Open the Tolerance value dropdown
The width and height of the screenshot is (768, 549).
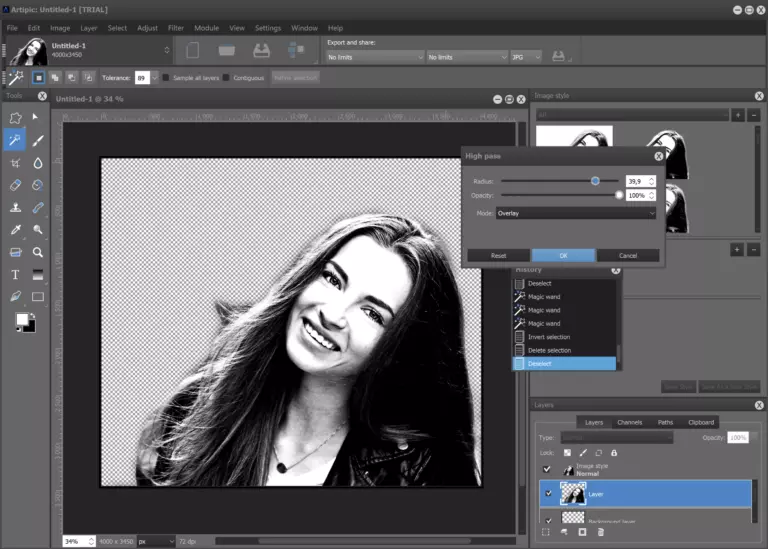(153, 77)
